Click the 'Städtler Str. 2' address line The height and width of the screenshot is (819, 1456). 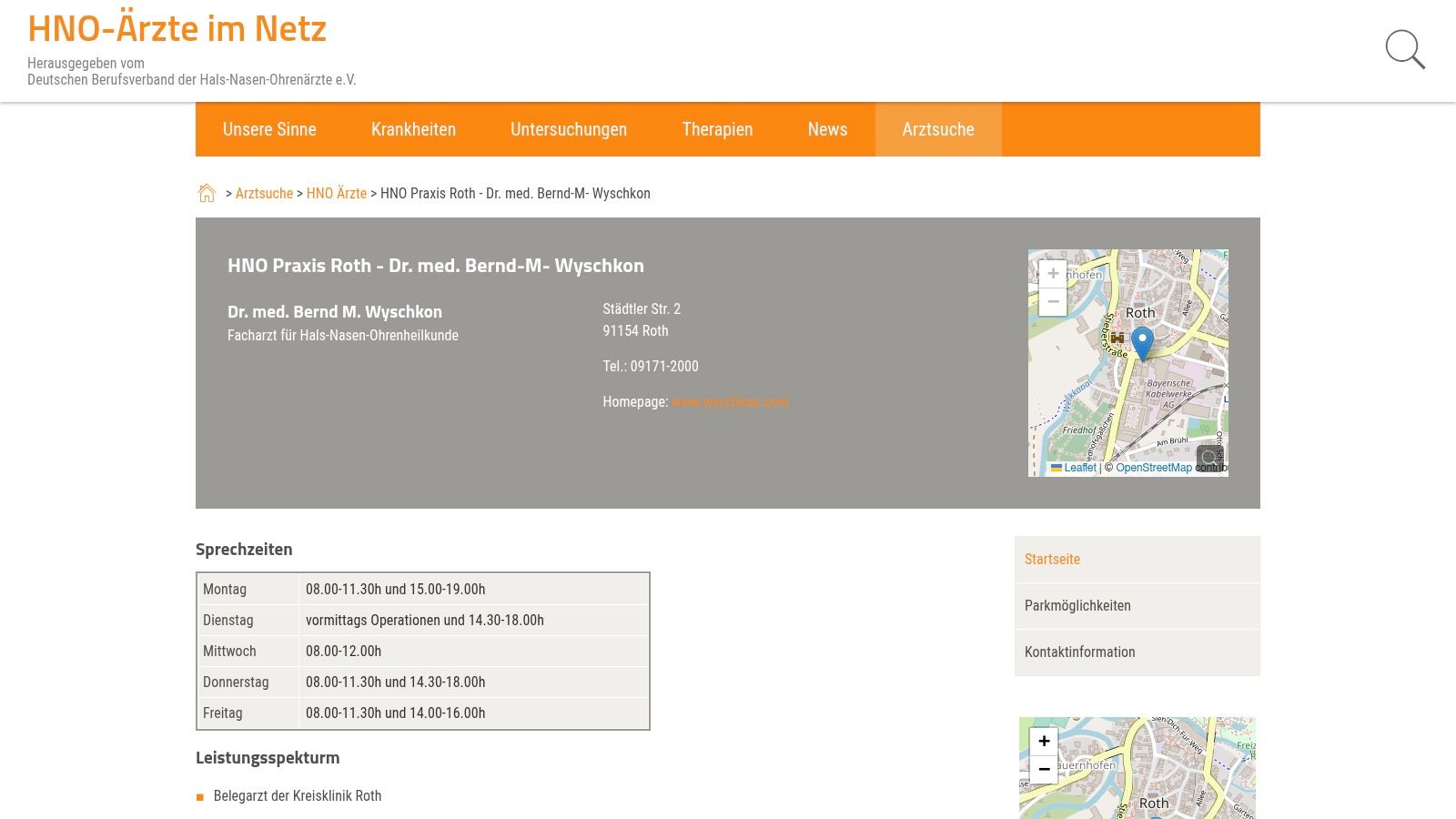tap(642, 308)
